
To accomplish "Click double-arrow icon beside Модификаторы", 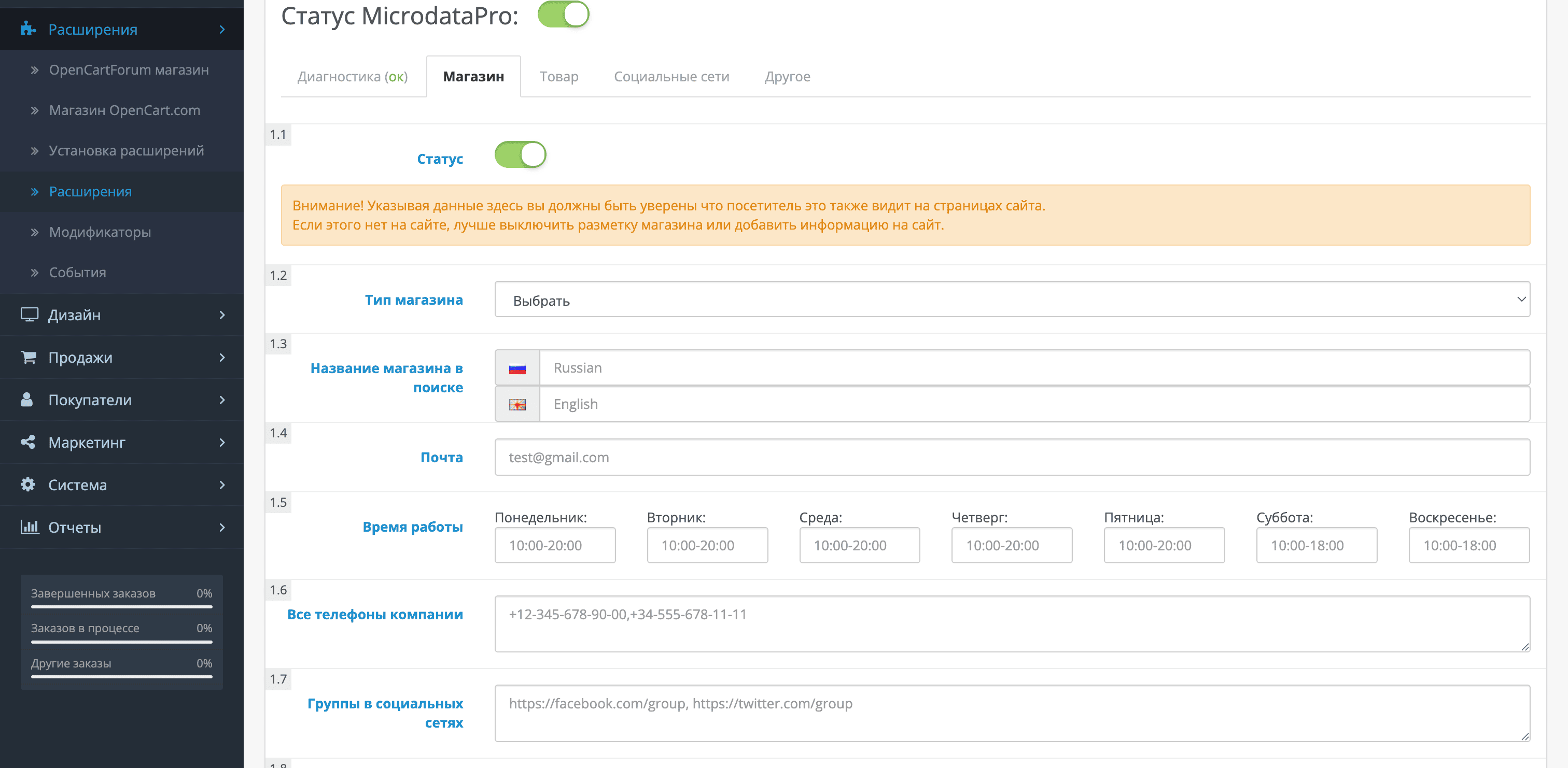I will (35, 233).
